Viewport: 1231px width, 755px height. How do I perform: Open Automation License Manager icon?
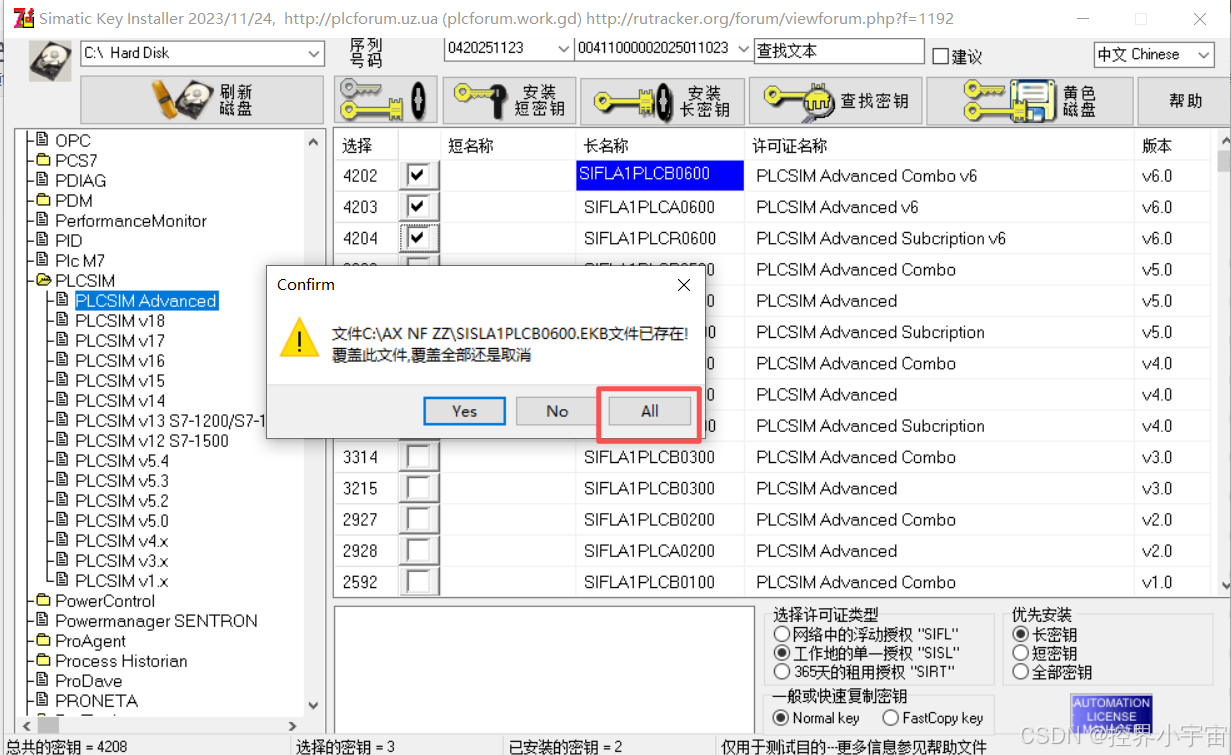click(1111, 714)
